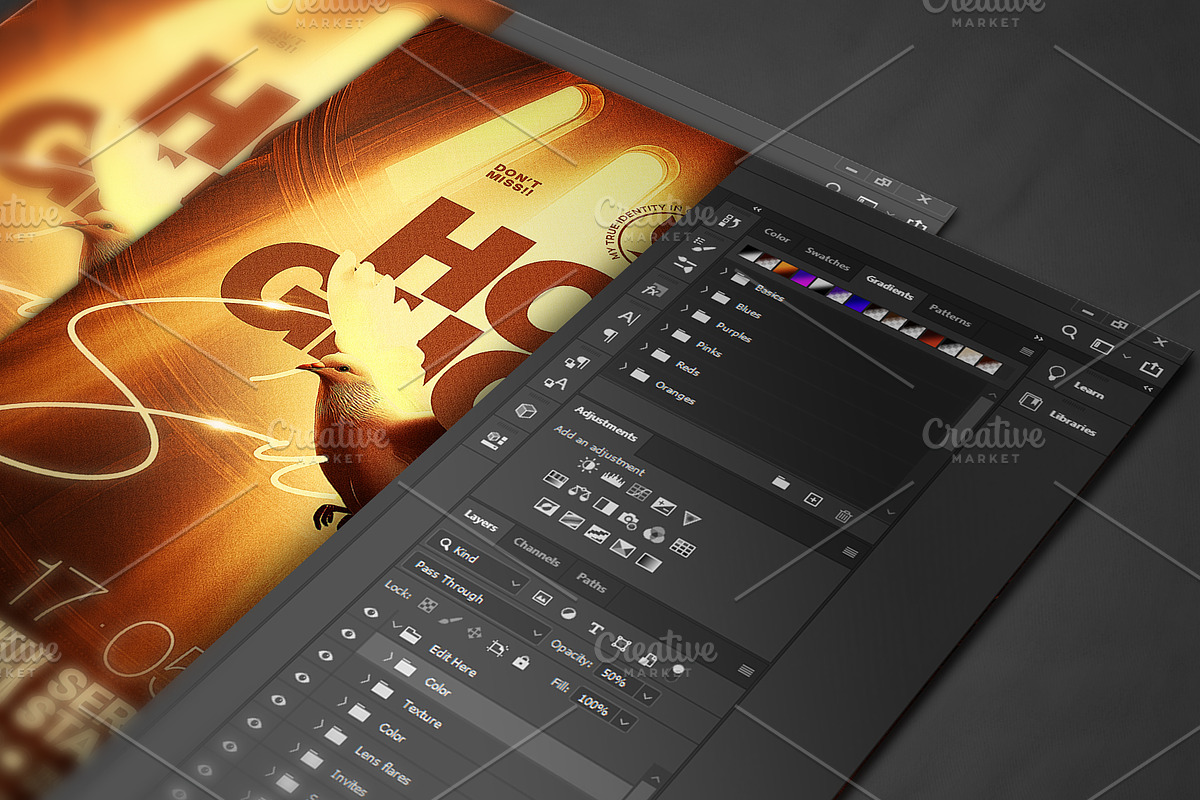Collapse the Edit Here group chevron
Viewport: 1200px width, 800px height.
point(396,624)
